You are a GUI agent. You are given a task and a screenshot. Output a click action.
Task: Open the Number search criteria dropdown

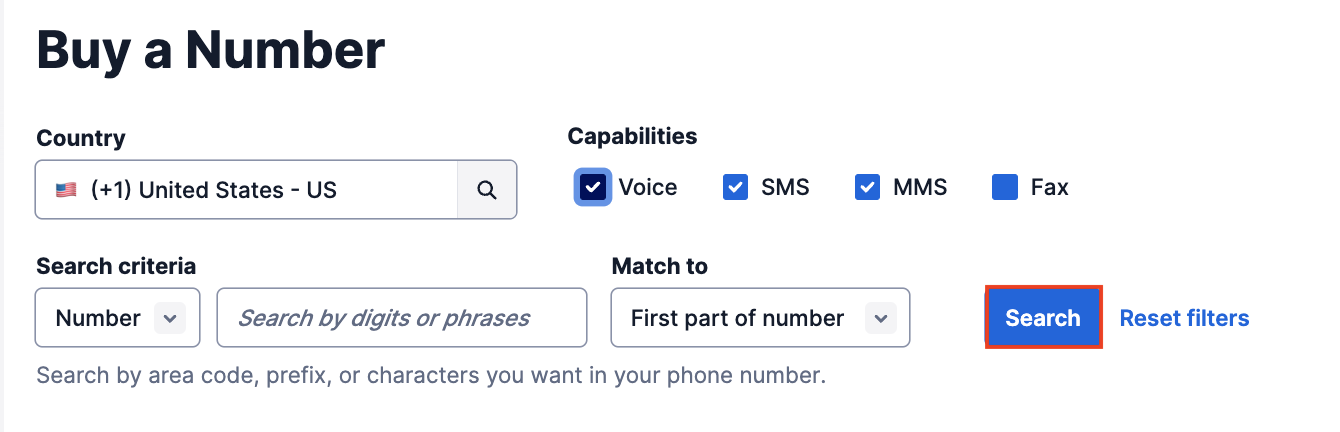118,318
